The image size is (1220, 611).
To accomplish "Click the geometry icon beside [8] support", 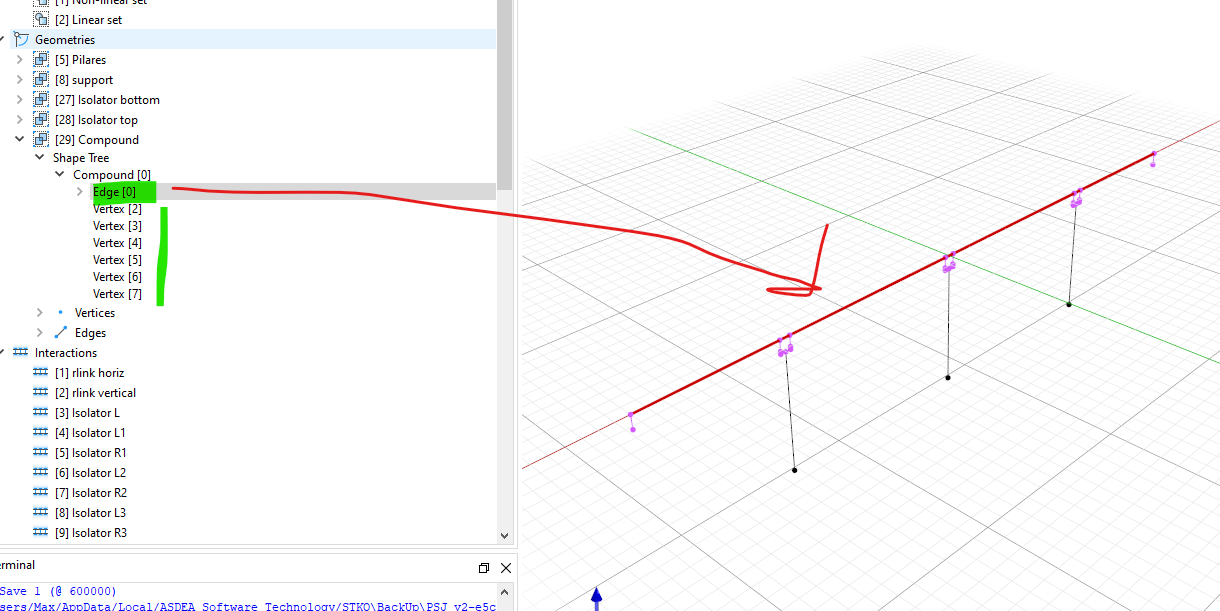I will (x=41, y=80).
